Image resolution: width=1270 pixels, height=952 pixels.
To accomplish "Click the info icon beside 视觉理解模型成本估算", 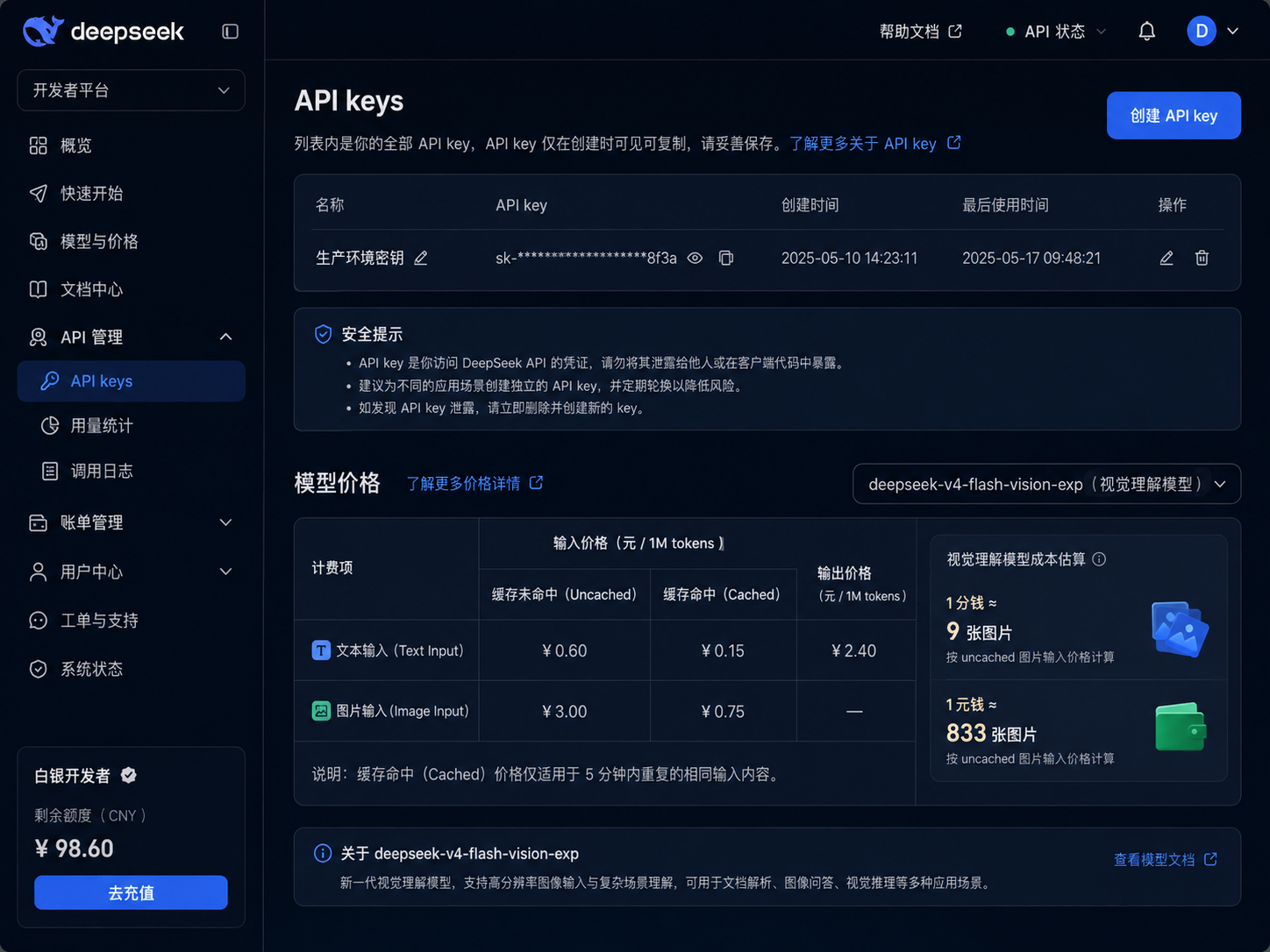I will (x=1099, y=559).
